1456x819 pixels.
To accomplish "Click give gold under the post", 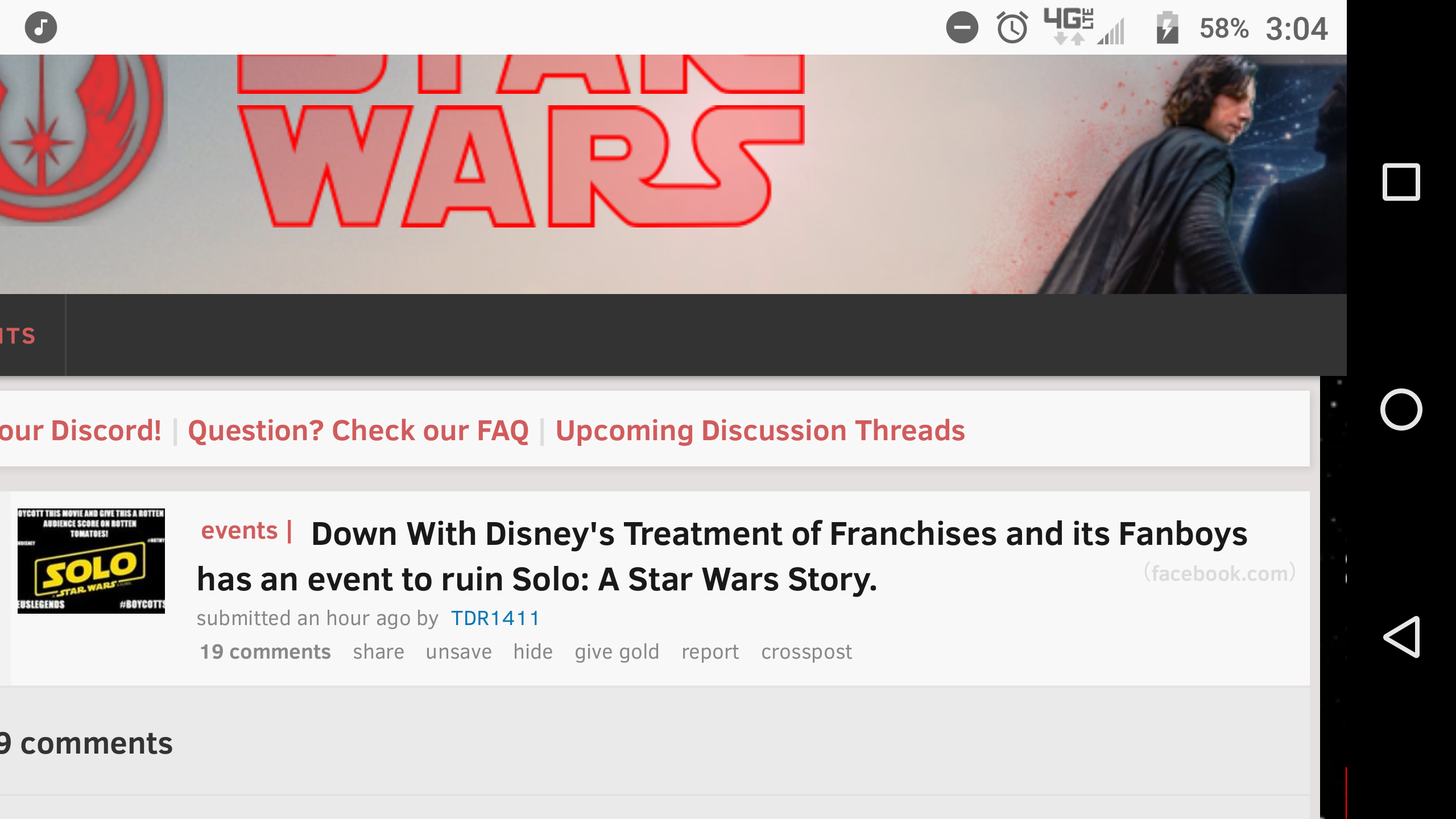I will [617, 652].
